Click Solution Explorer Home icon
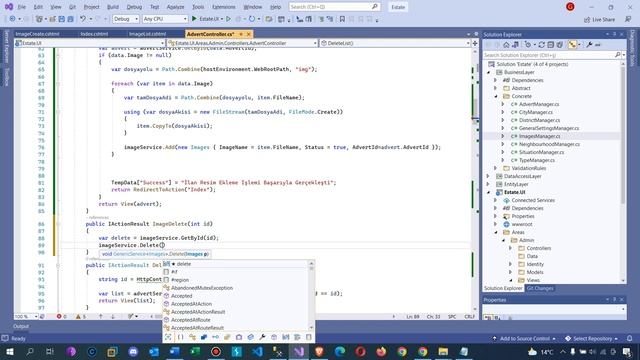 point(506,45)
